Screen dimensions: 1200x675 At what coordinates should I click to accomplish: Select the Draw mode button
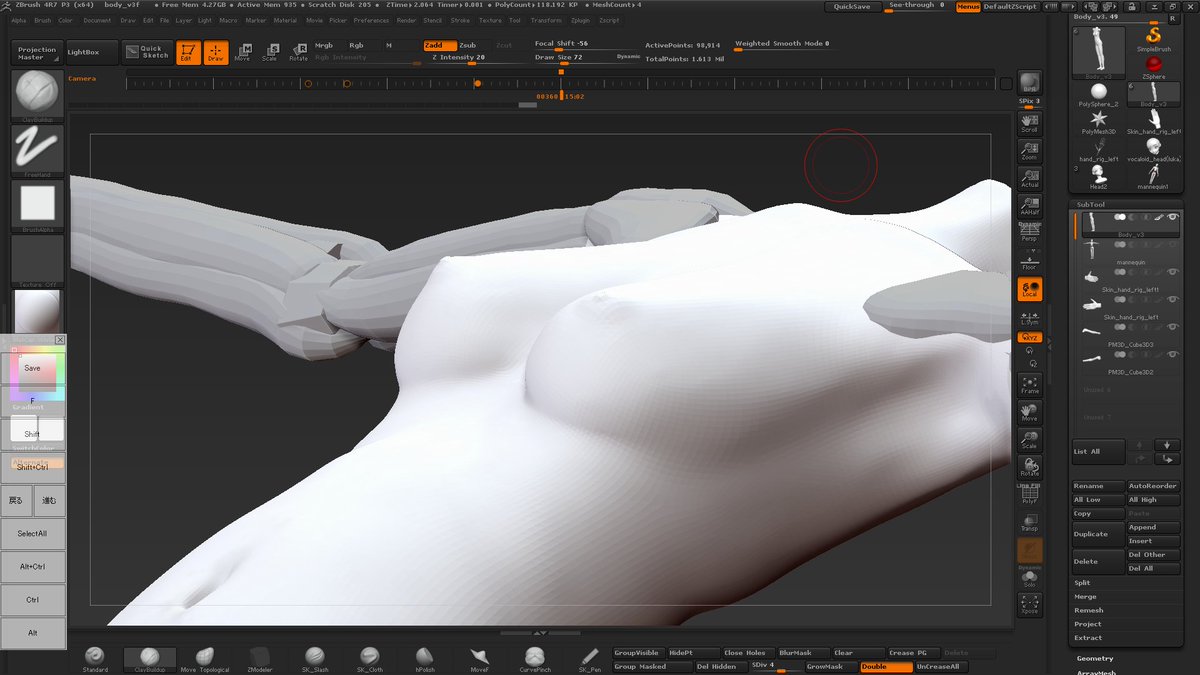(x=216, y=53)
